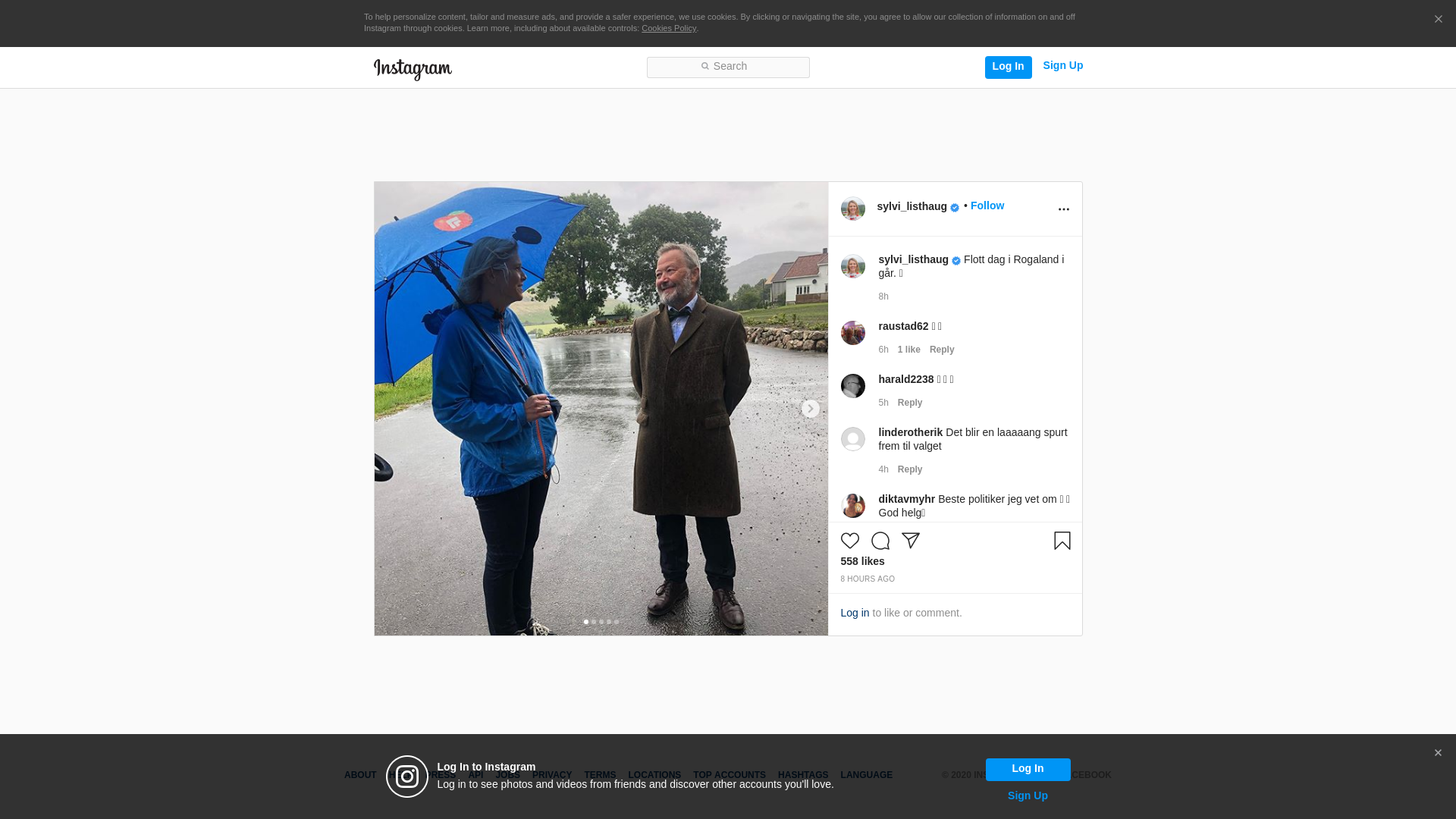Screen dimensions: 1456x819
Task: Open sylvi_listhaug profile picture in post header
Action: [852, 209]
